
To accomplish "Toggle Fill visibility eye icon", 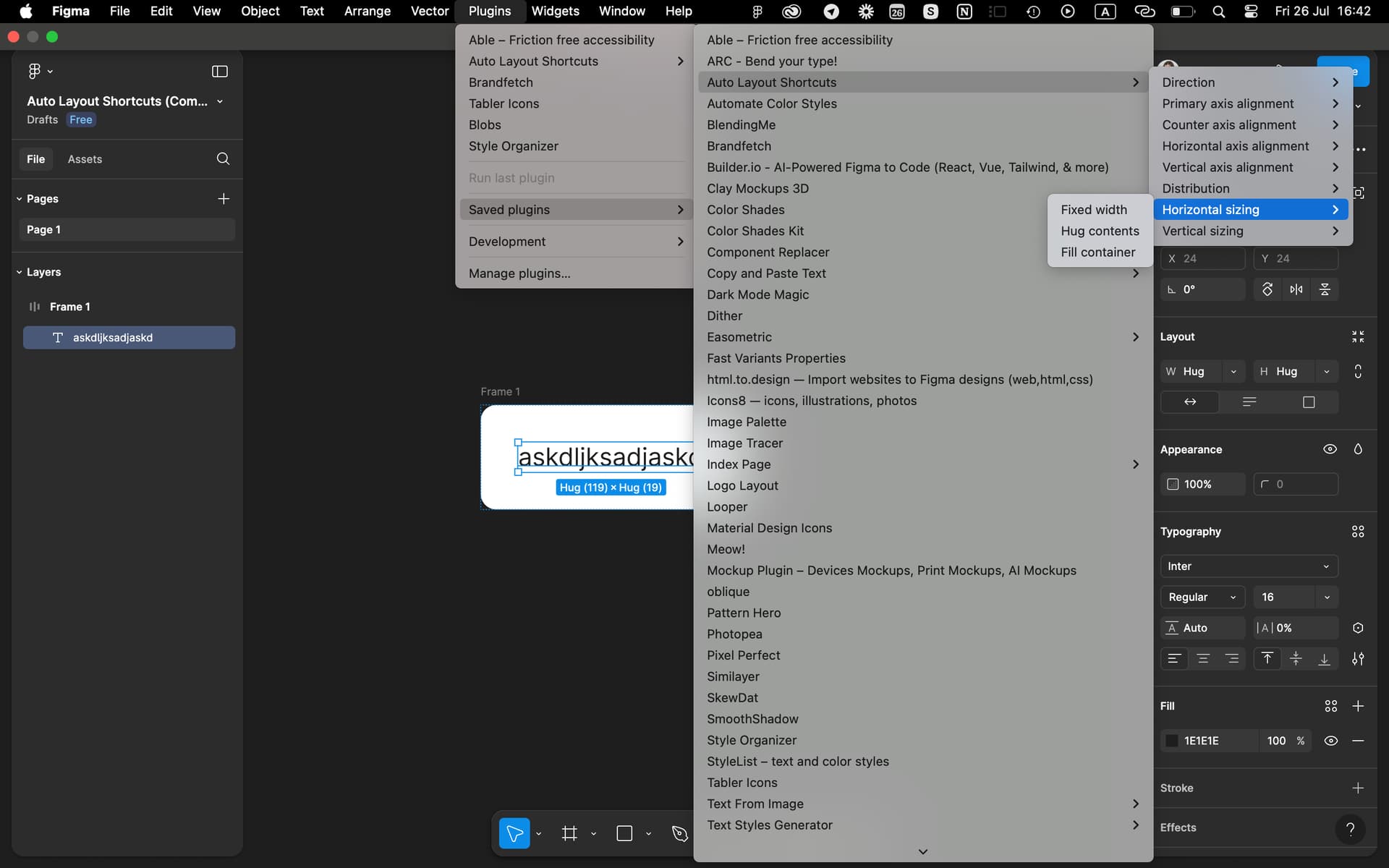I will click(1330, 741).
